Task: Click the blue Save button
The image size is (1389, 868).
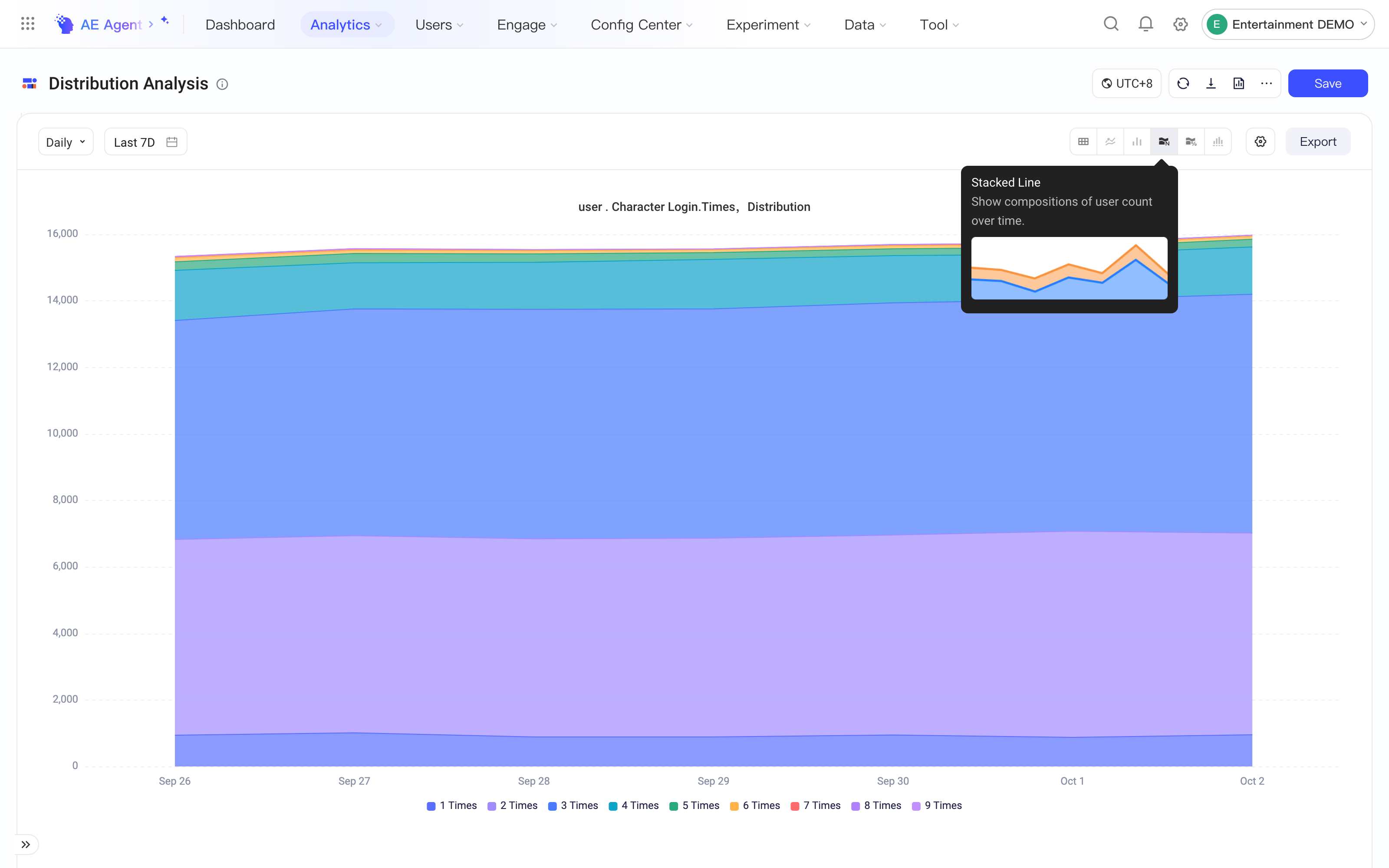Action: (x=1328, y=84)
